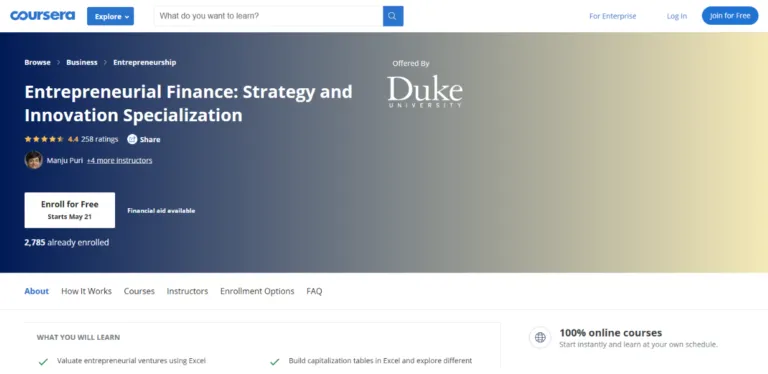The image size is (768, 374).
Task: Click the checkmark next to 'Build capitalization tables'
Action: point(275,362)
